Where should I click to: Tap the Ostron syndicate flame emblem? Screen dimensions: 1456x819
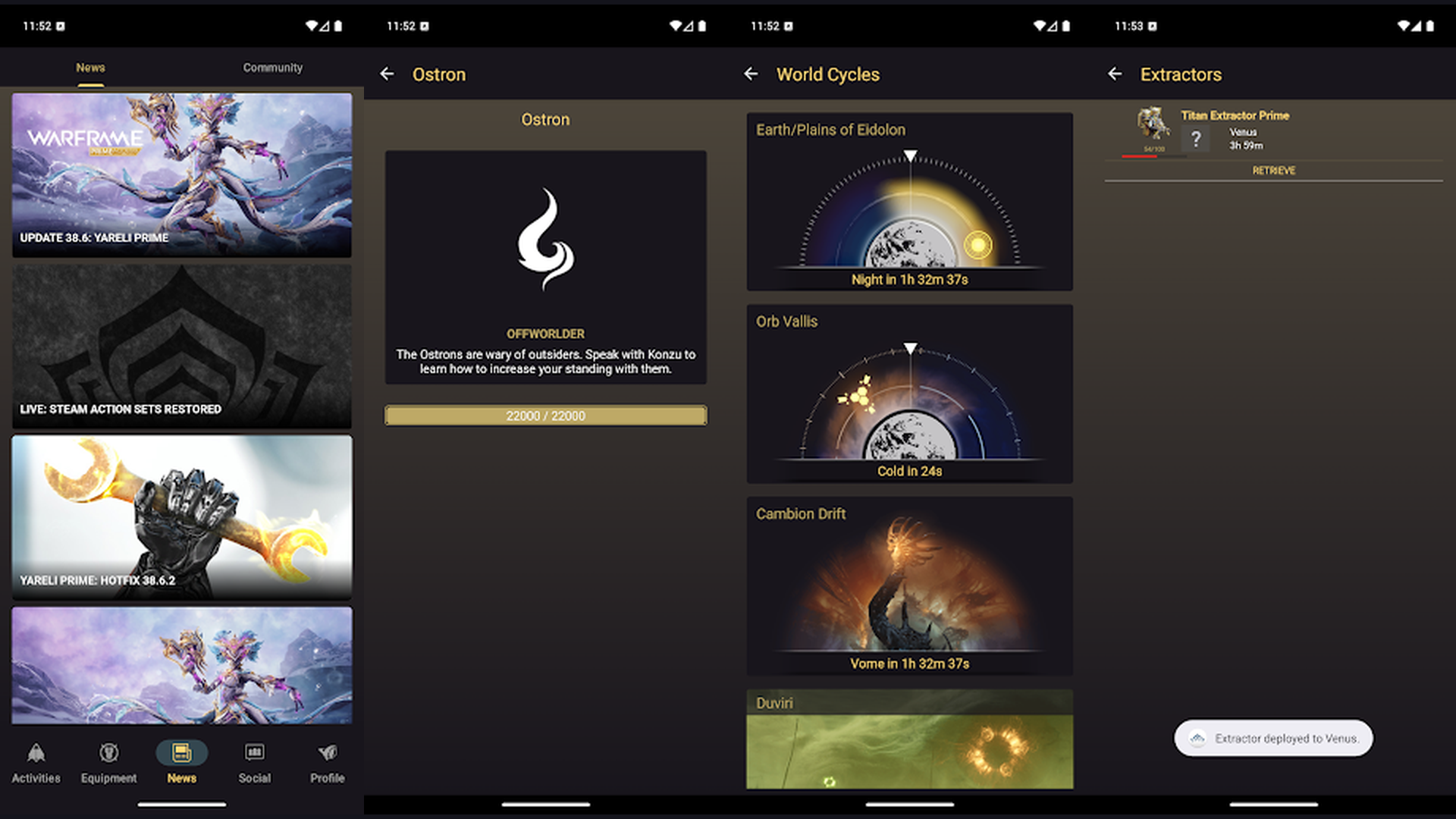click(x=546, y=240)
